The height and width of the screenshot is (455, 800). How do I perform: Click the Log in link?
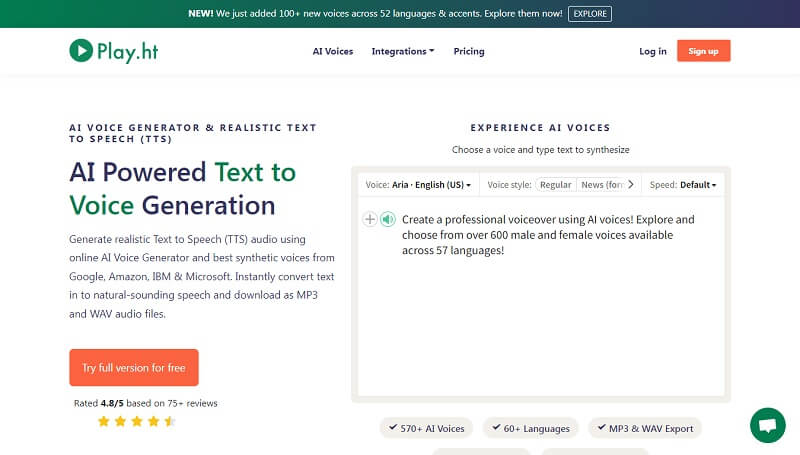[653, 51]
